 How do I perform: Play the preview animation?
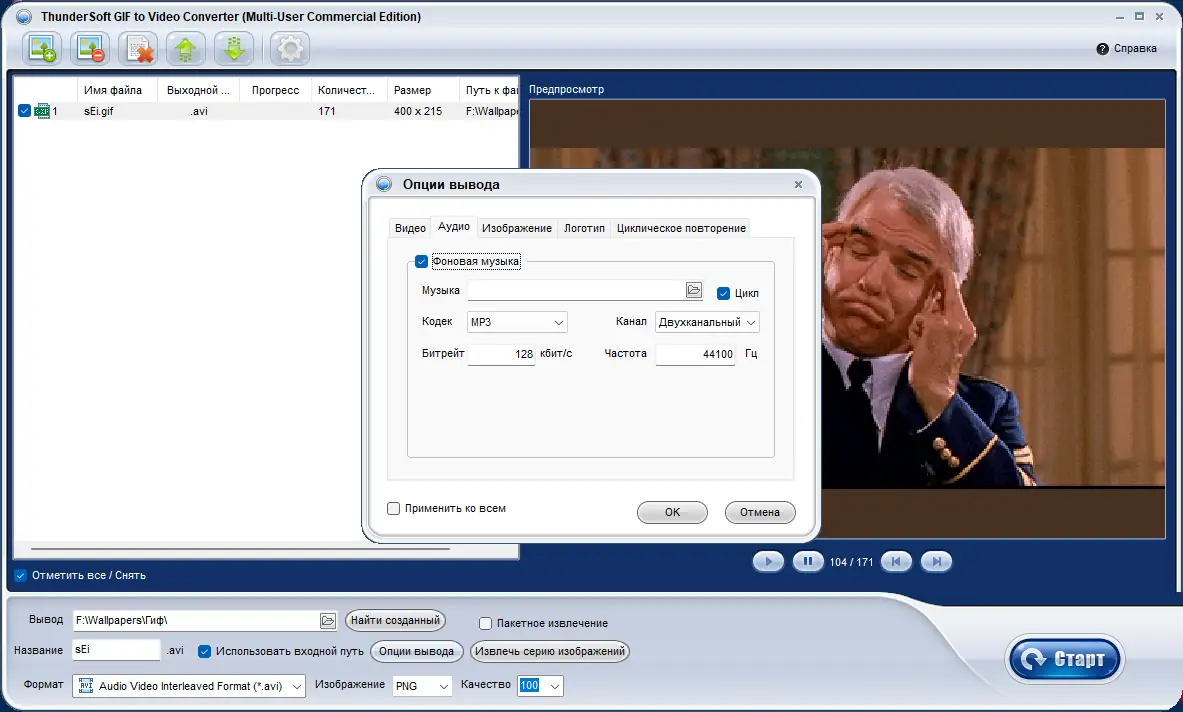[x=768, y=561]
